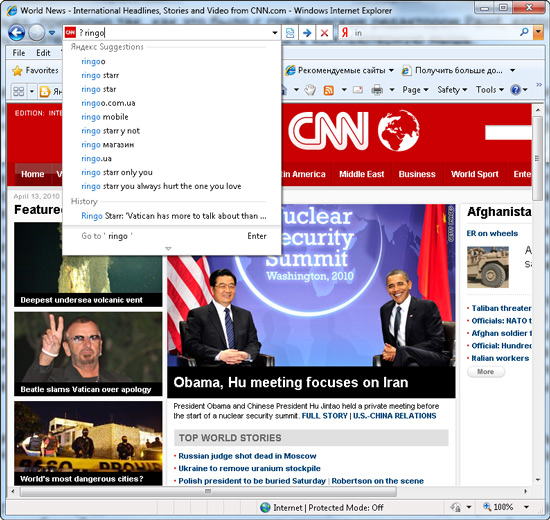Click the Yandex Я search provider icon
Viewport: 550px width, 520px height.
coord(345,33)
